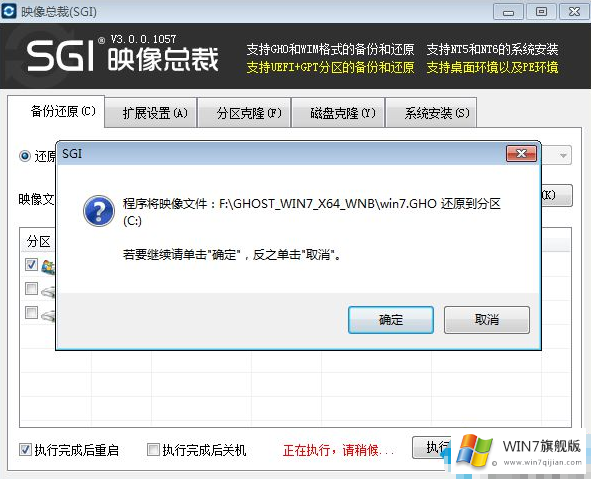
Task: Click the (K) browse button
Action: point(557,195)
